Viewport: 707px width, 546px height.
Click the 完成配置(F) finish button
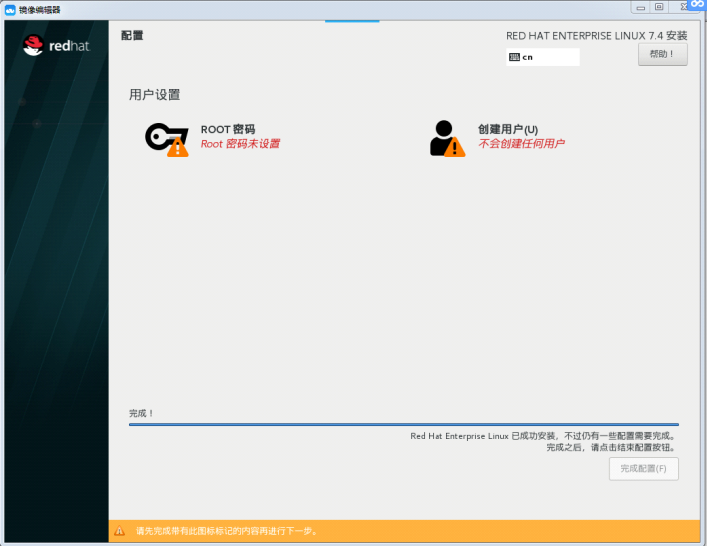click(x=644, y=468)
